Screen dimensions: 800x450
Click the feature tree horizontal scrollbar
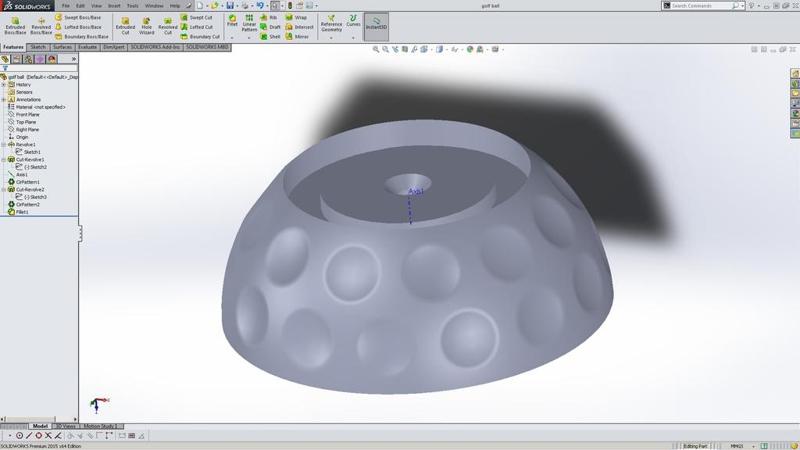click(x=39, y=419)
